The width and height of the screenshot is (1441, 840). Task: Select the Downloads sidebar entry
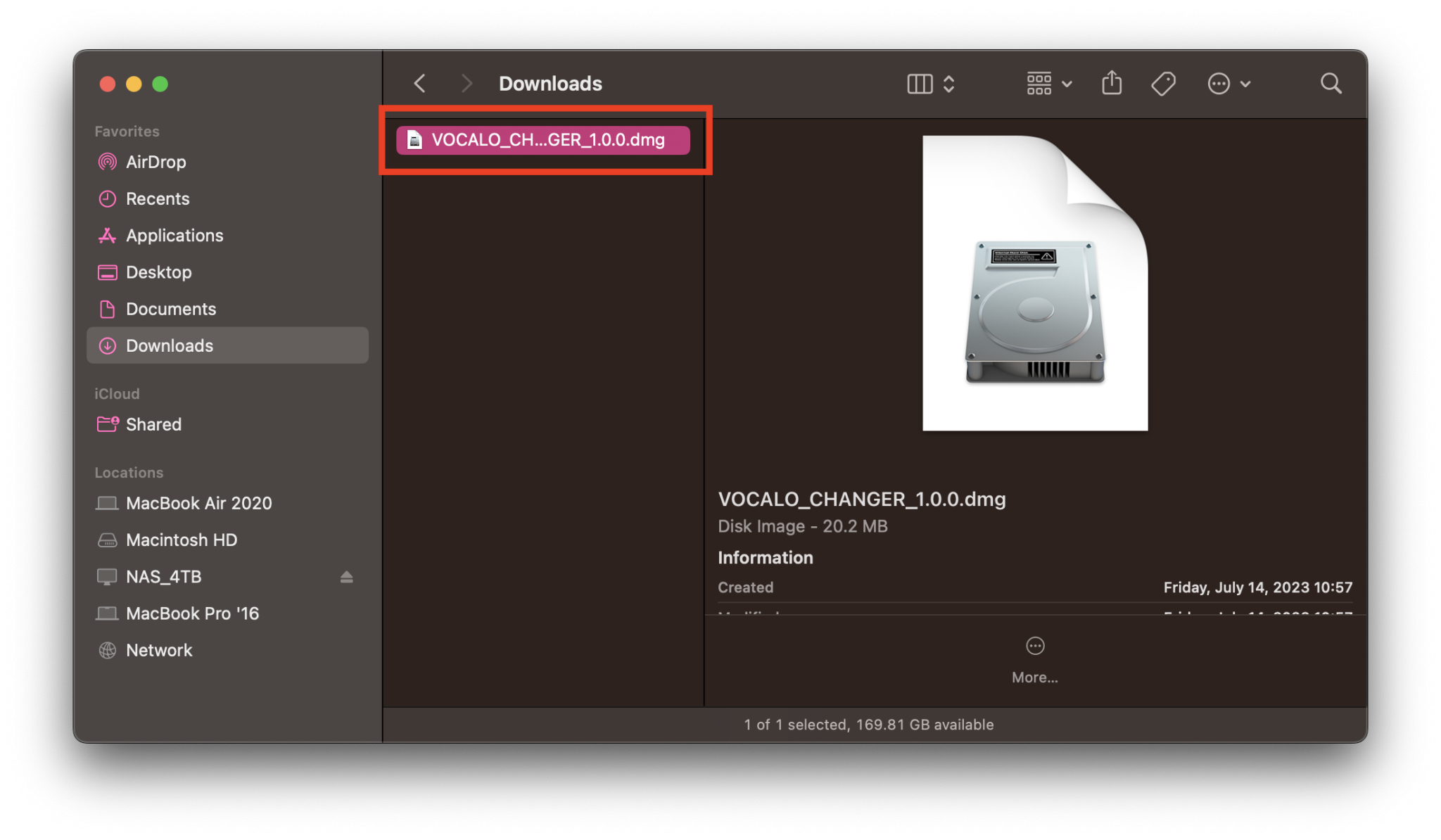pos(169,345)
